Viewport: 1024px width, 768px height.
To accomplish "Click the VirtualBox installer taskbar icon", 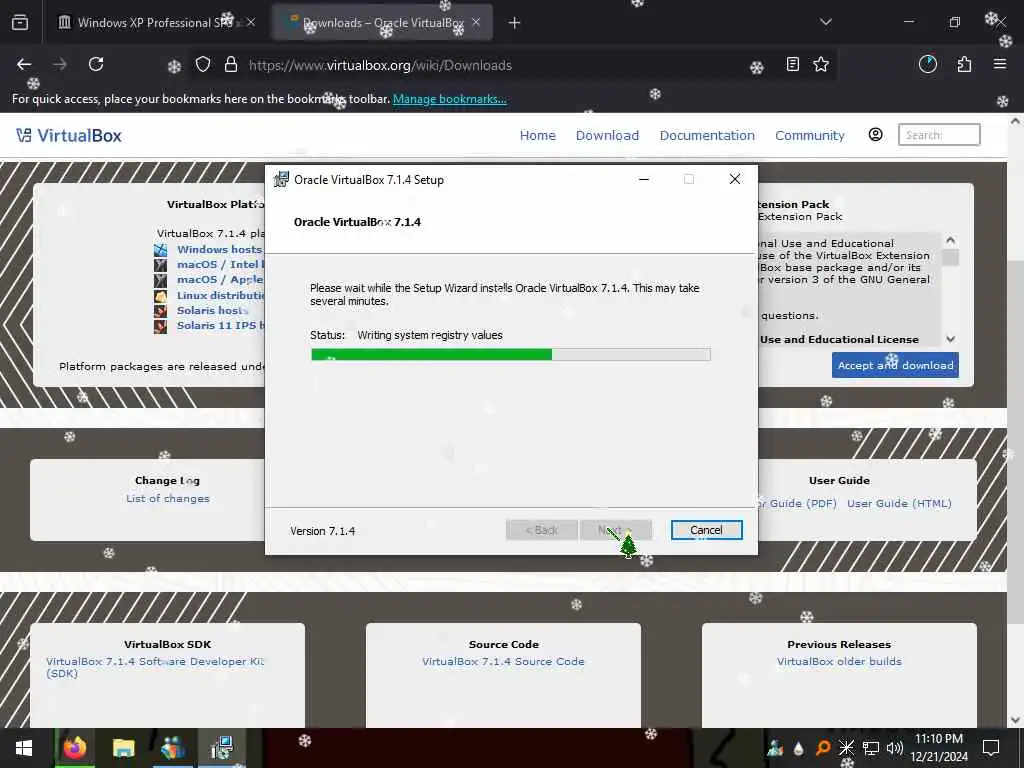I will 222,748.
